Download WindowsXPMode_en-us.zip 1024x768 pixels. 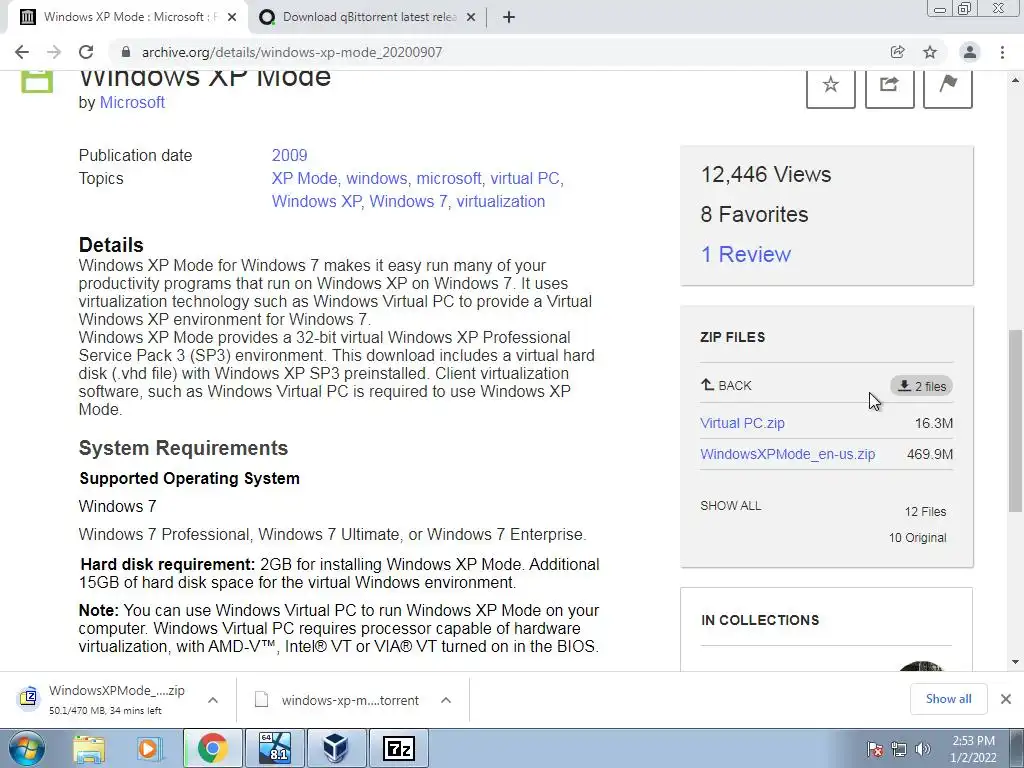pyautogui.click(x=788, y=454)
